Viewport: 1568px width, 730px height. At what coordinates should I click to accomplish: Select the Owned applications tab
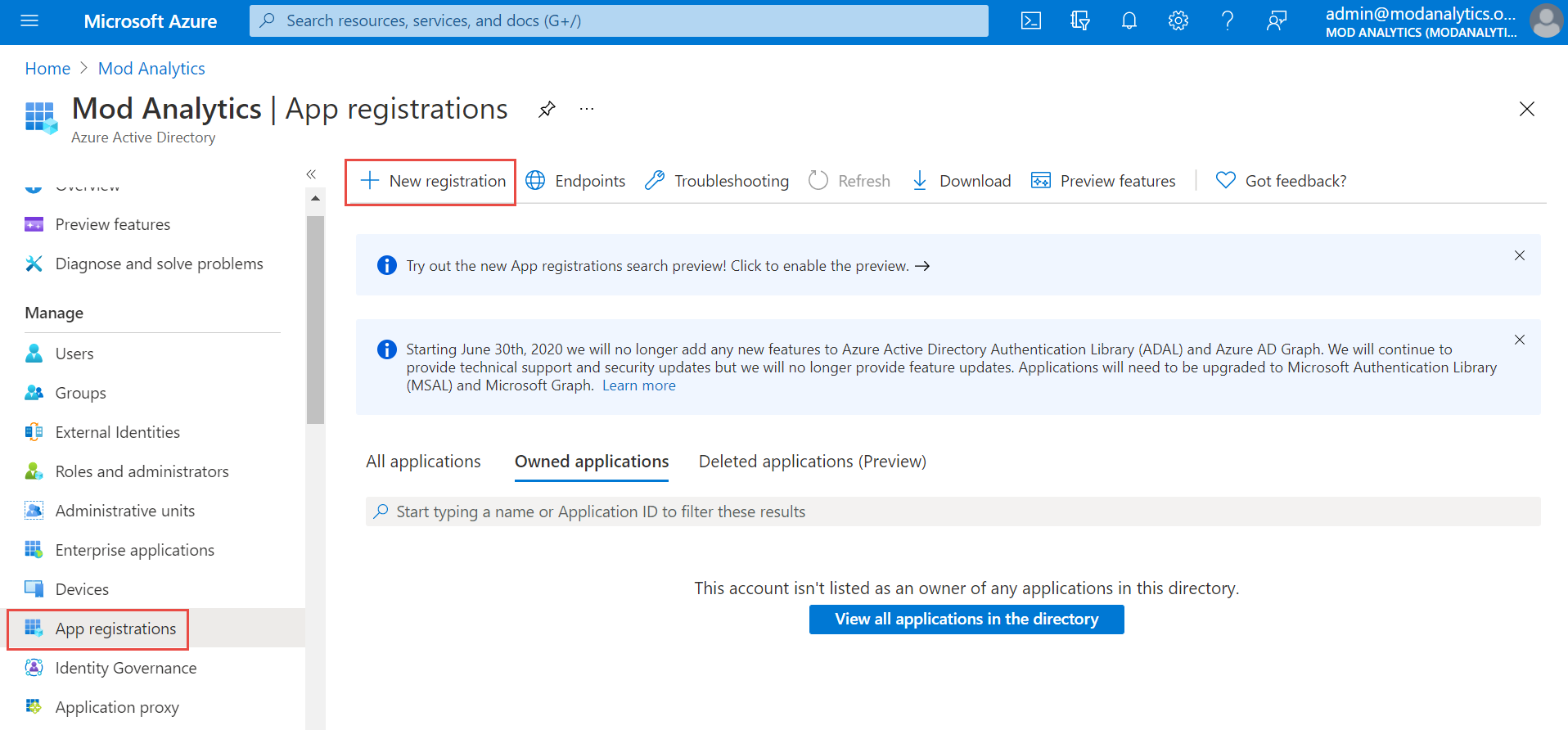point(592,462)
